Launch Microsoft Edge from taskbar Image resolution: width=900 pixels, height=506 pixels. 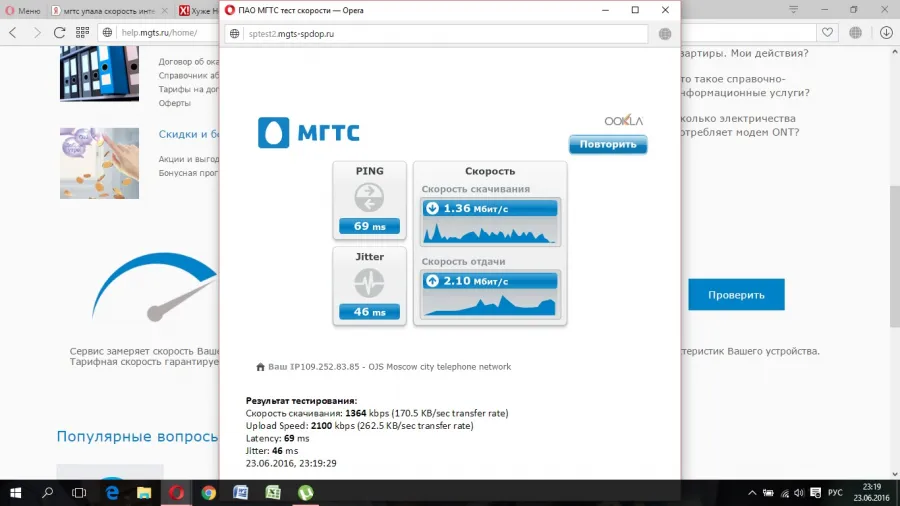point(112,493)
